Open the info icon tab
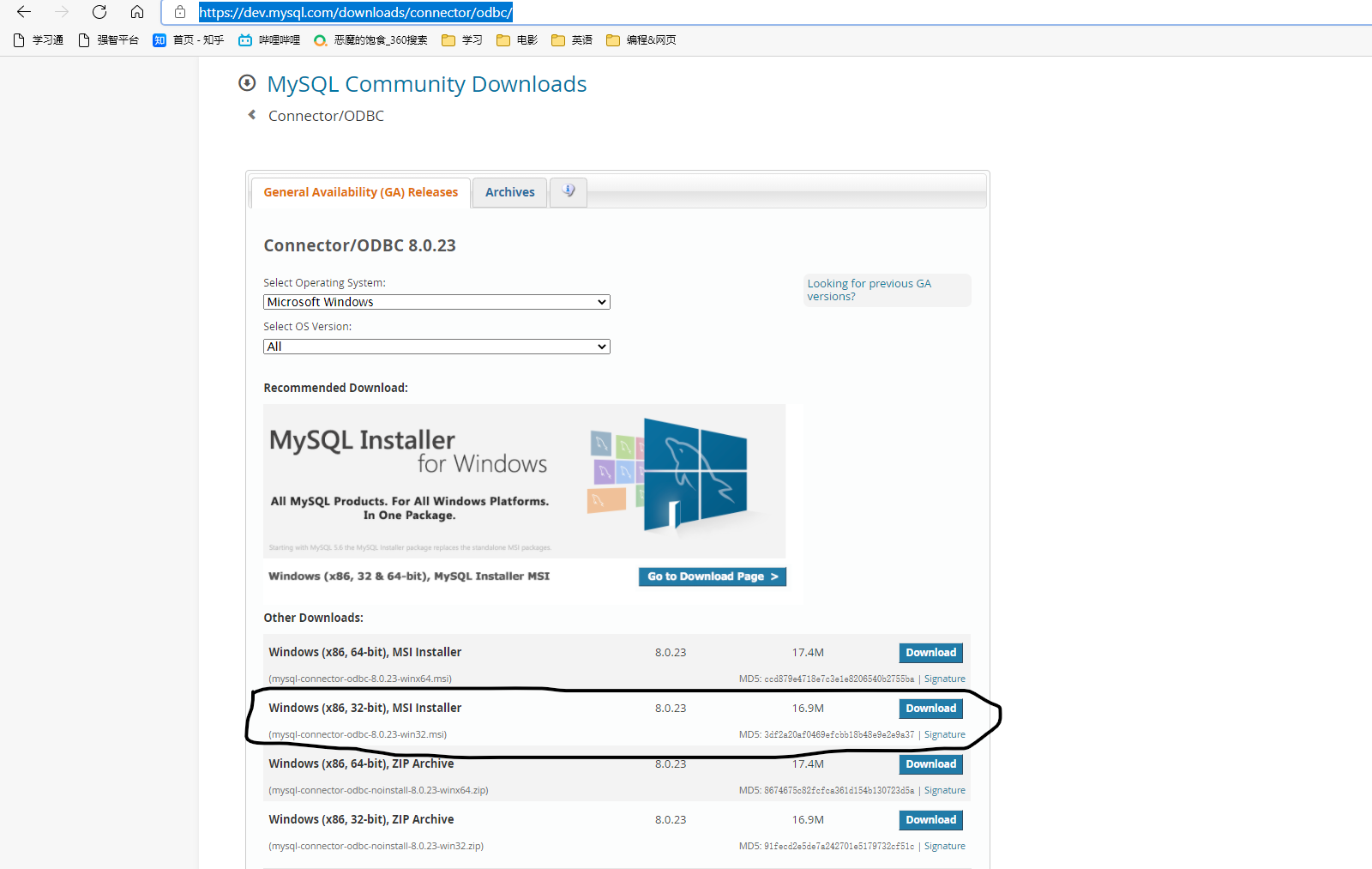The image size is (1372, 869). tap(569, 191)
